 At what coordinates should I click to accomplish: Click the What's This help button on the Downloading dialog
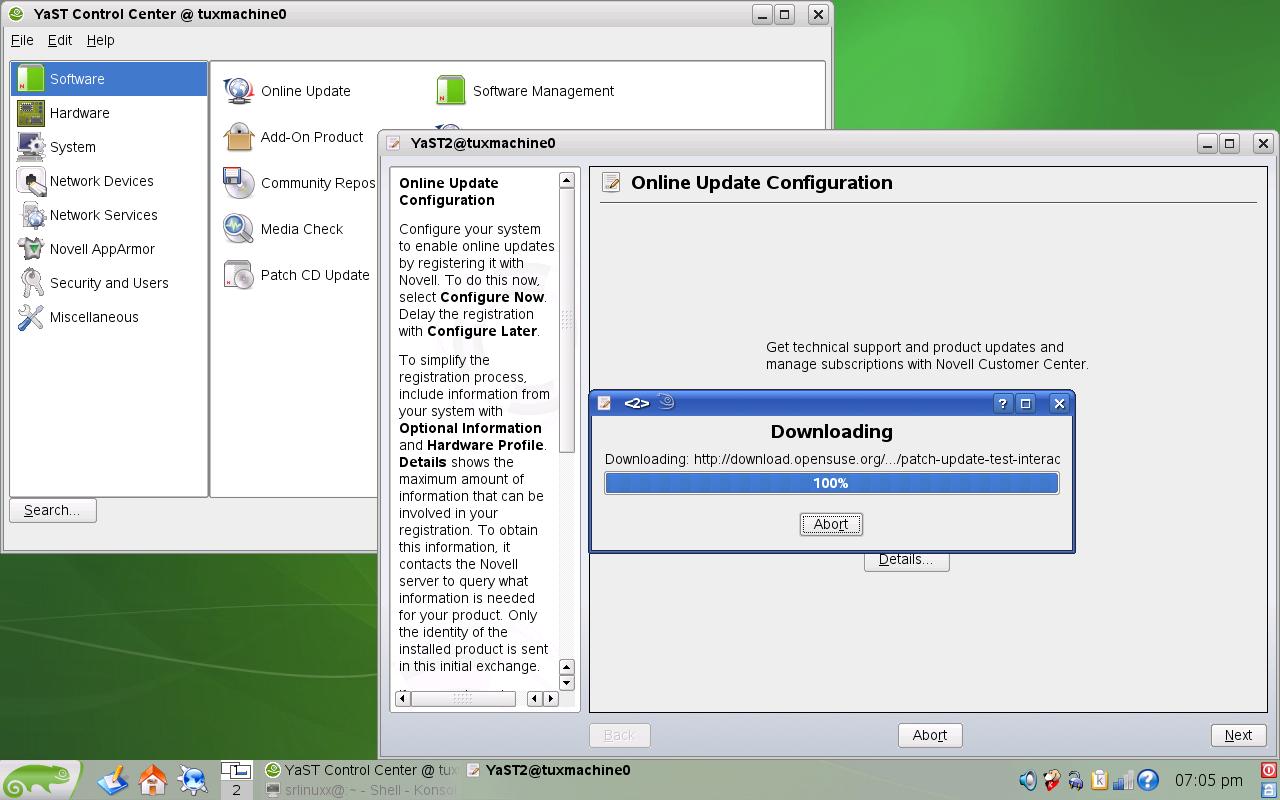(x=1002, y=403)
